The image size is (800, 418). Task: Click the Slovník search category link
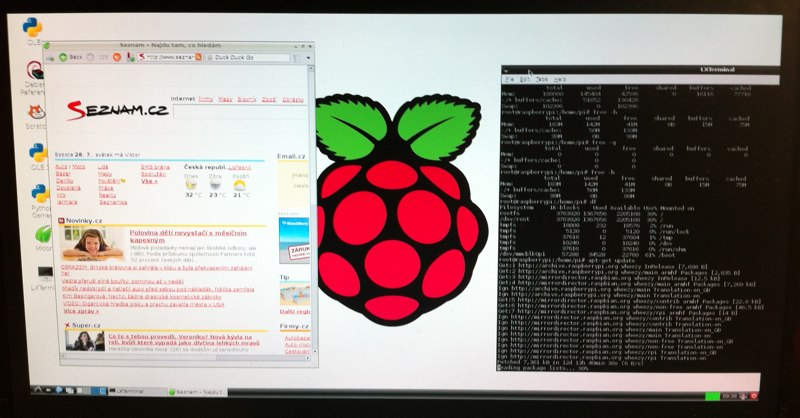click(x=247, y=99)
